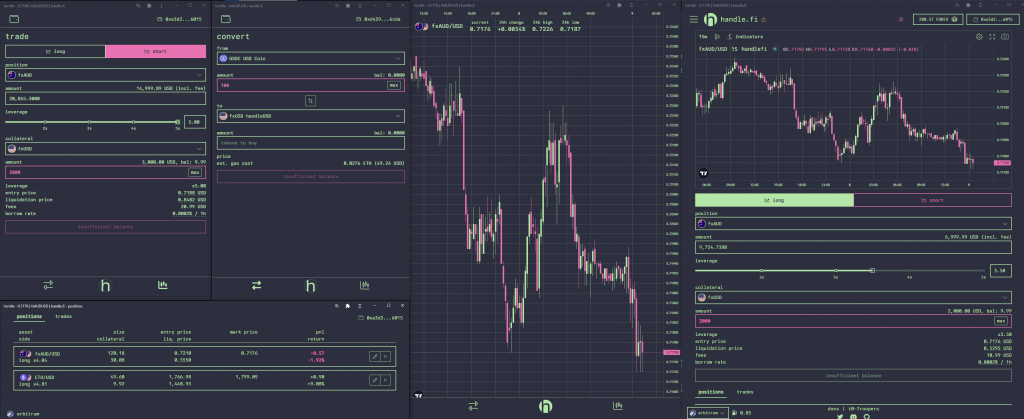Edit the fxAUD/USD position with pencil icon
The image size is (1024, 419).
pos(374,355)
